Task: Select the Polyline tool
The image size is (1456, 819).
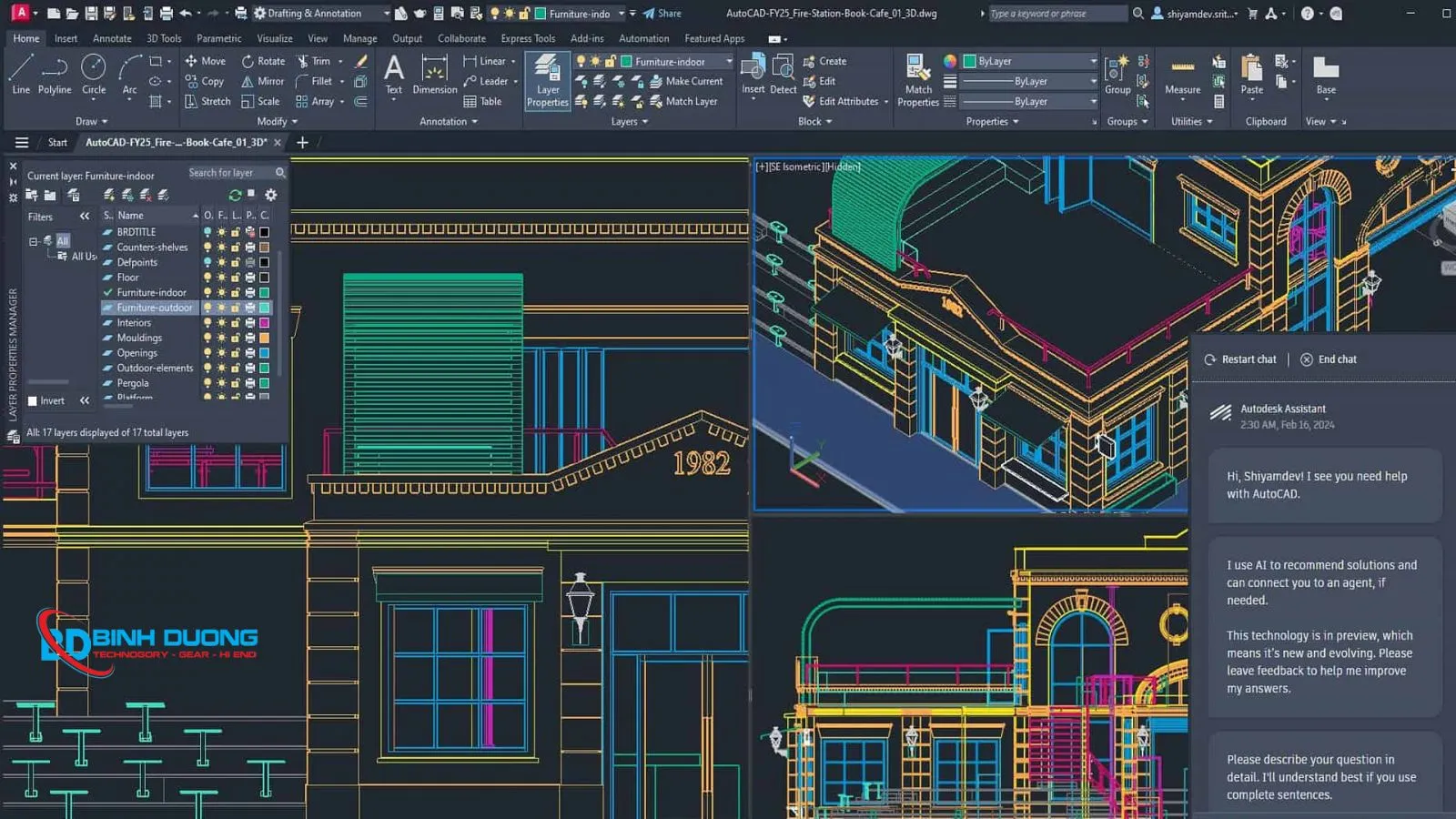Action: tap(54, 73)
